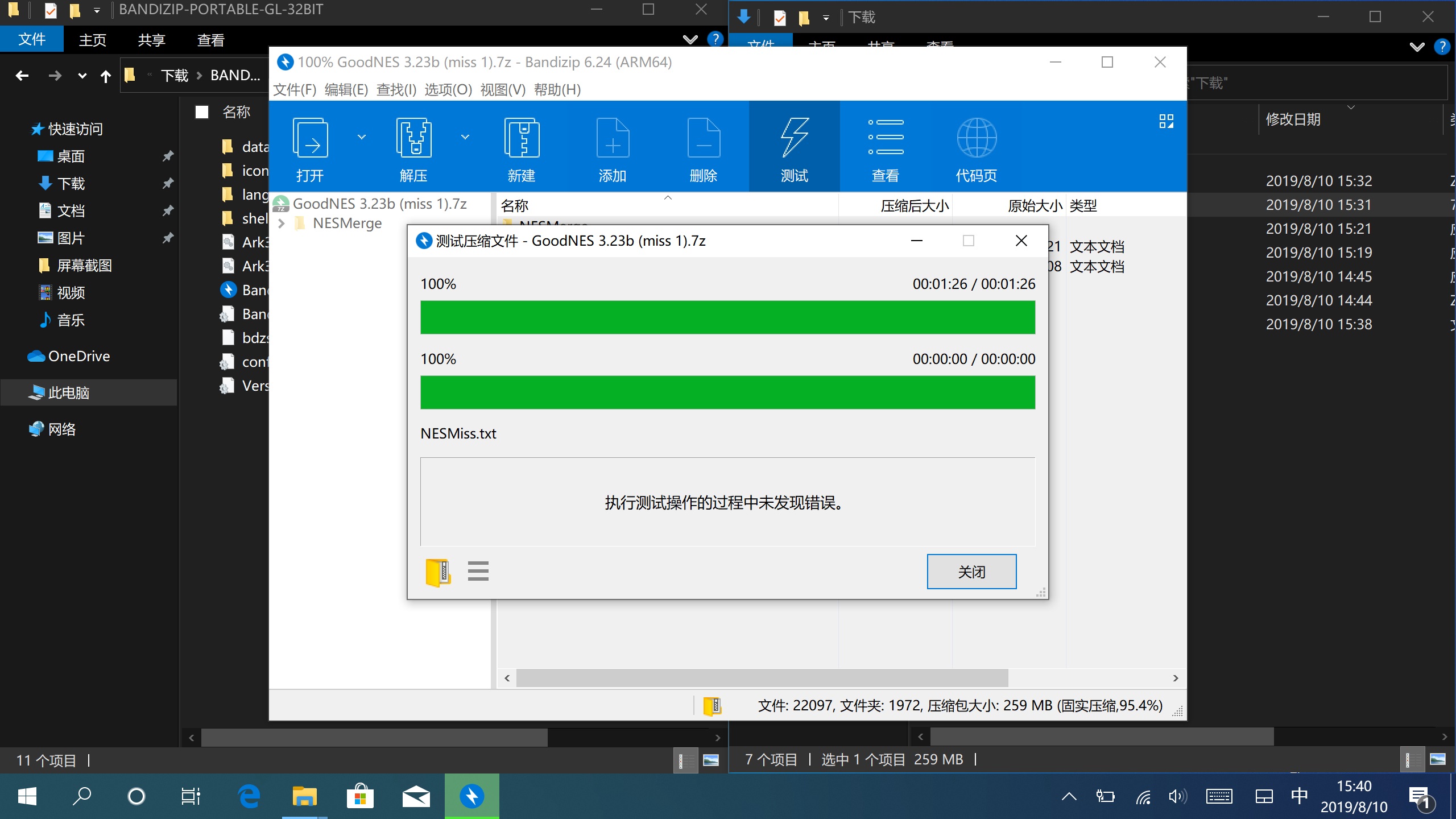Toggle the Chinese IME indicator 中
1456x819 pixels.
tap(1300, 796)
